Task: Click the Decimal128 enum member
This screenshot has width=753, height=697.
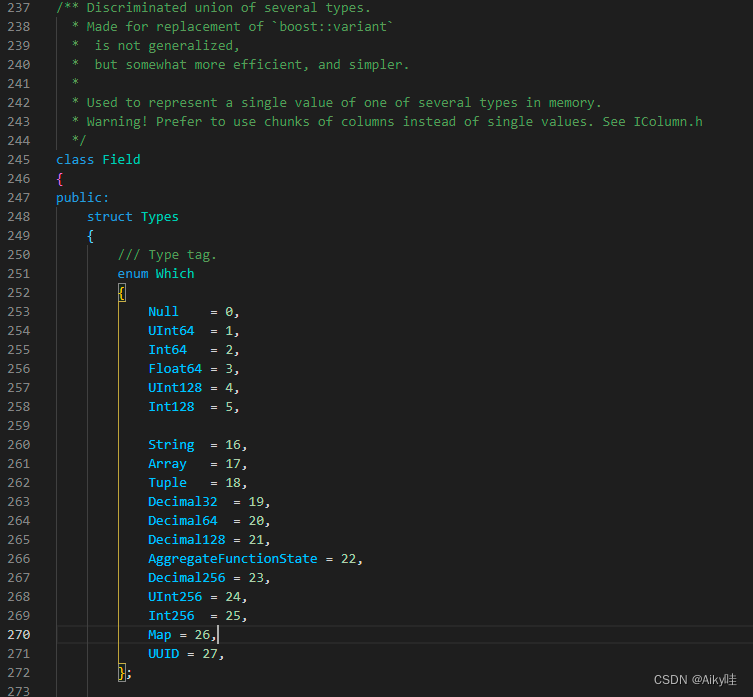Action: 187,540
